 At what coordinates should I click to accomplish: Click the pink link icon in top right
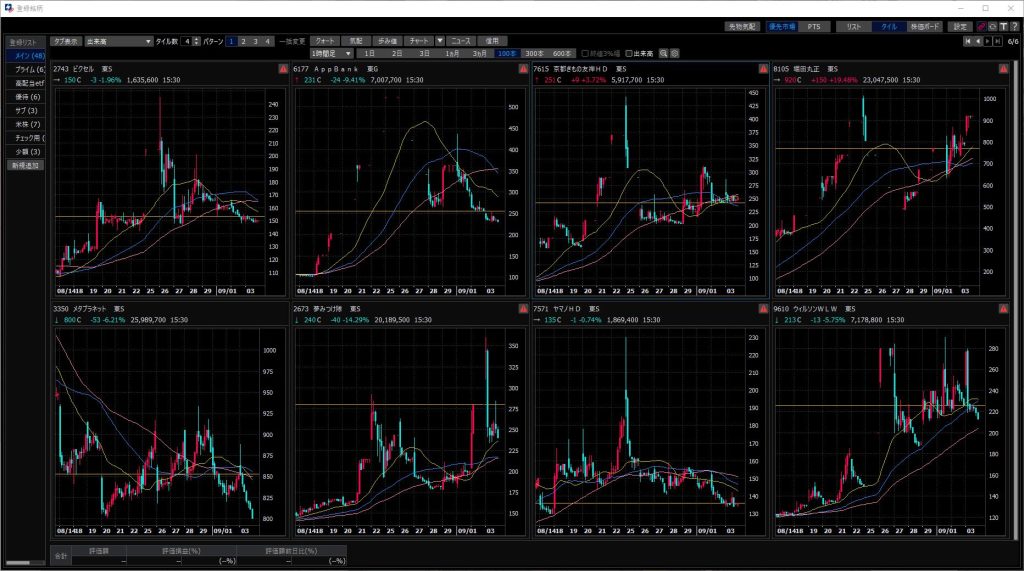pyautogui.click(x=980, y=26)
